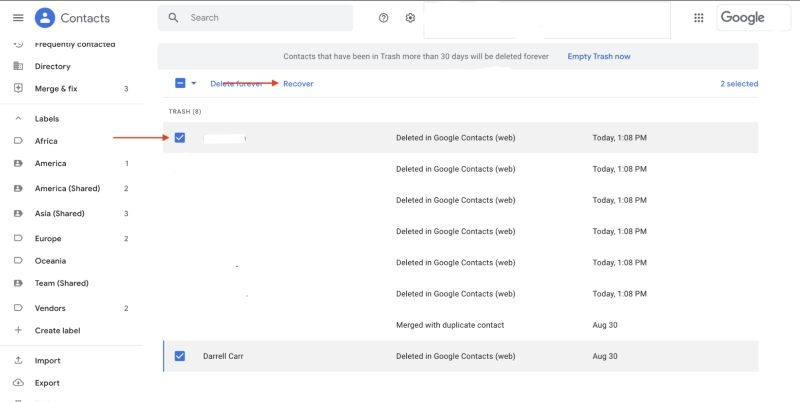Open the selection dropdown arrow
800x402 pixels.
coord(194,84)
